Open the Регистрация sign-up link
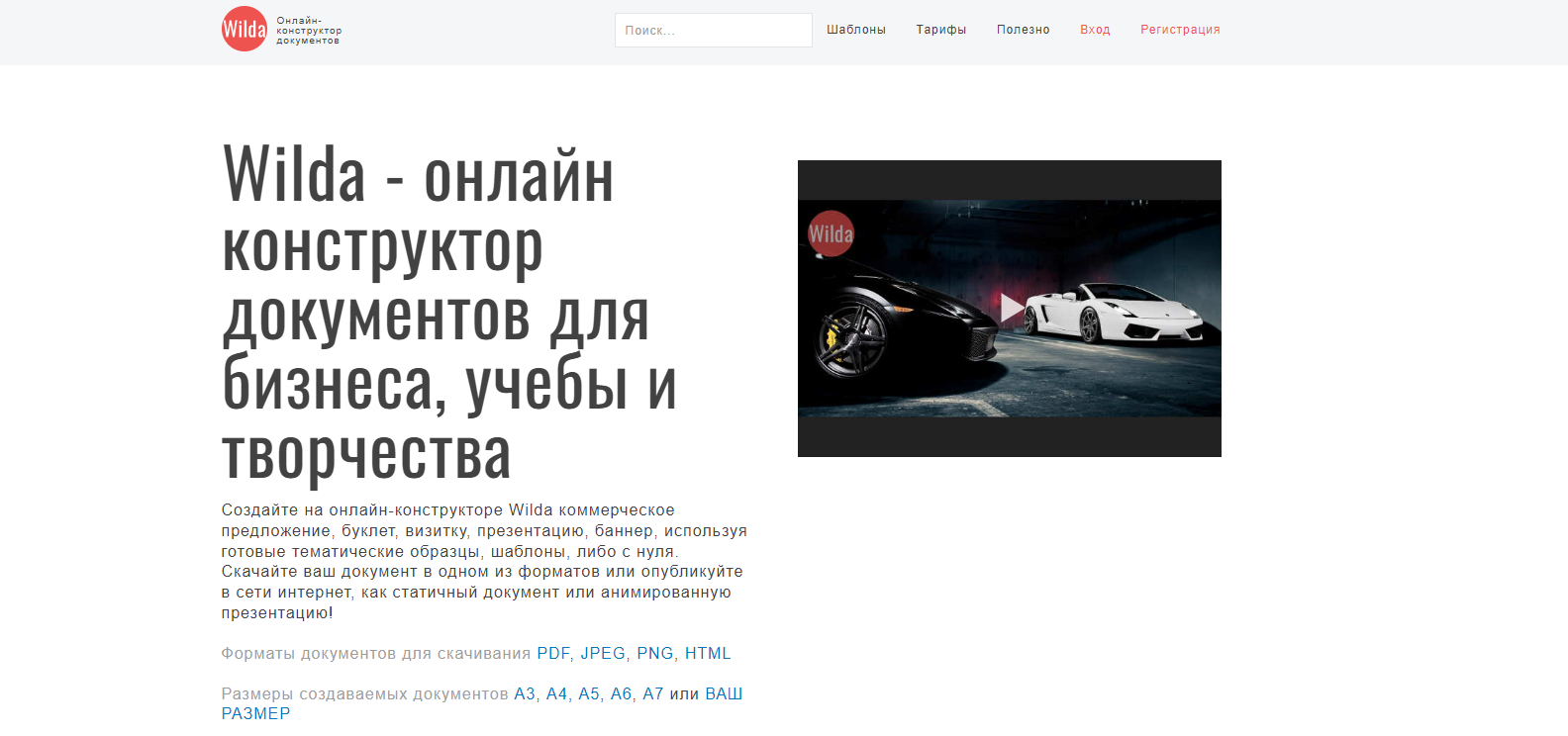 tap(1180, 30)
